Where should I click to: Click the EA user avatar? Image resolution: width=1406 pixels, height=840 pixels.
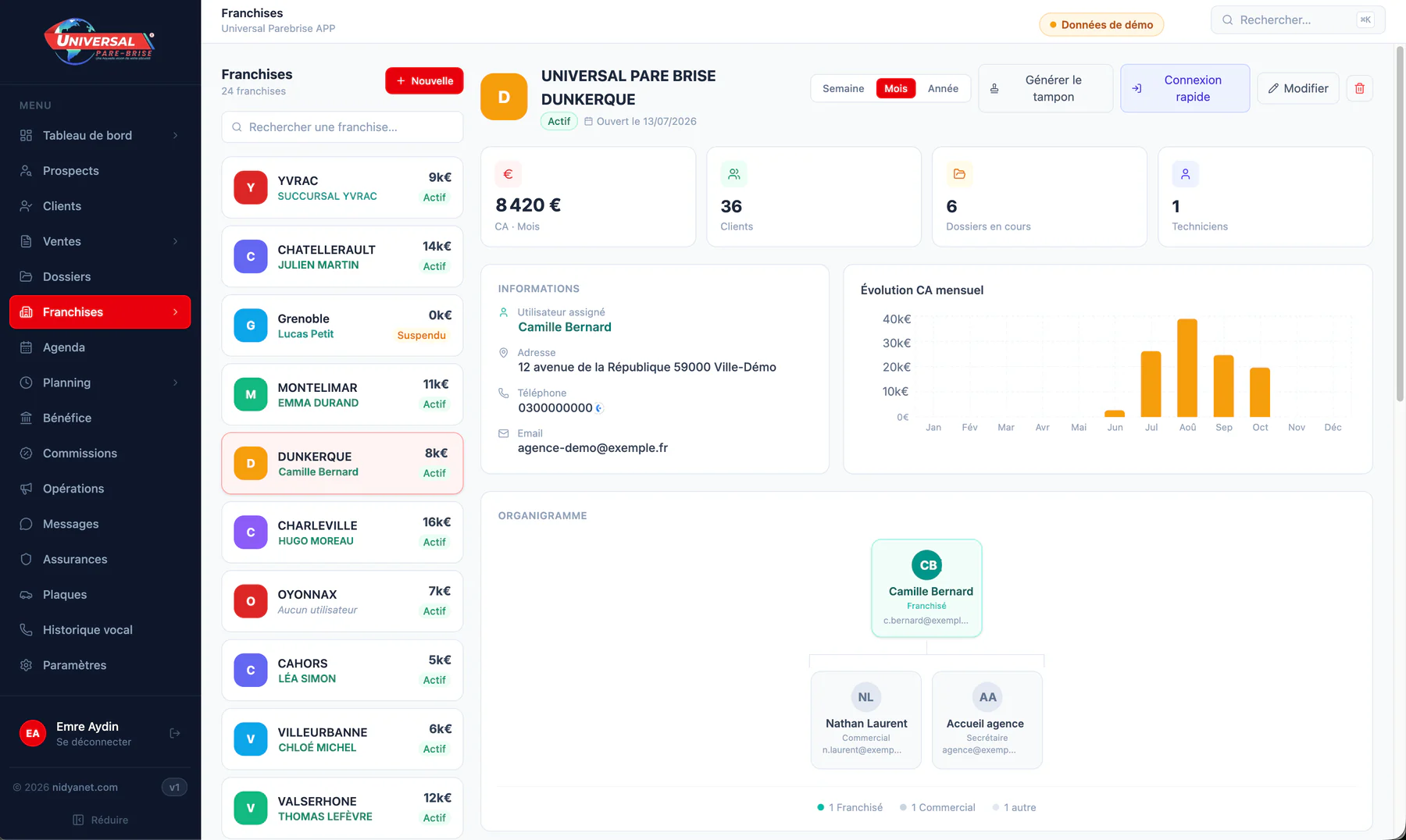tap(33, 733)
